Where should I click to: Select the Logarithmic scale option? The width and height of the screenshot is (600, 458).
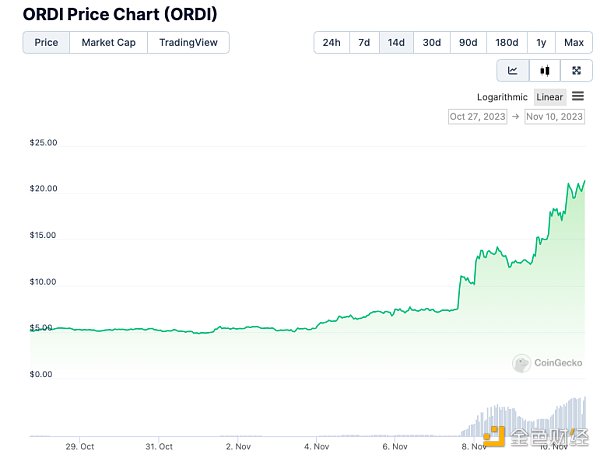pyautogui.click(x=502, y=97)
